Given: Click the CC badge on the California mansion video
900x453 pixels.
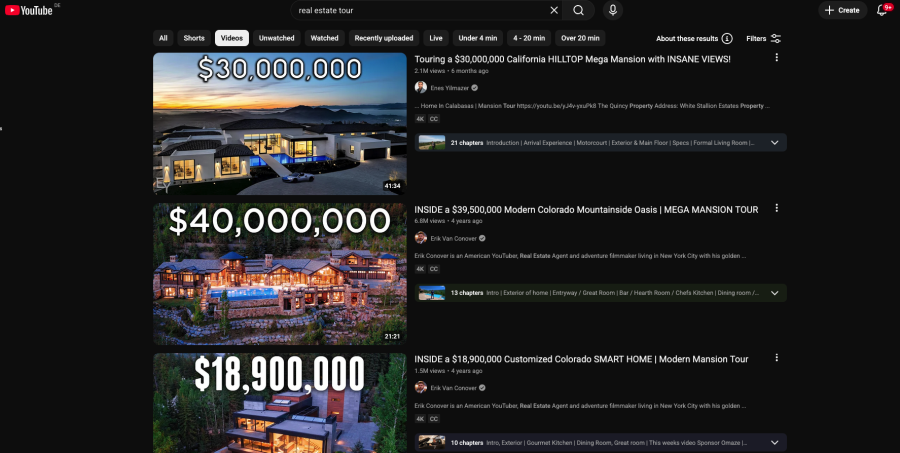Looking at the screenshot, I should click(x=434, y=119).
